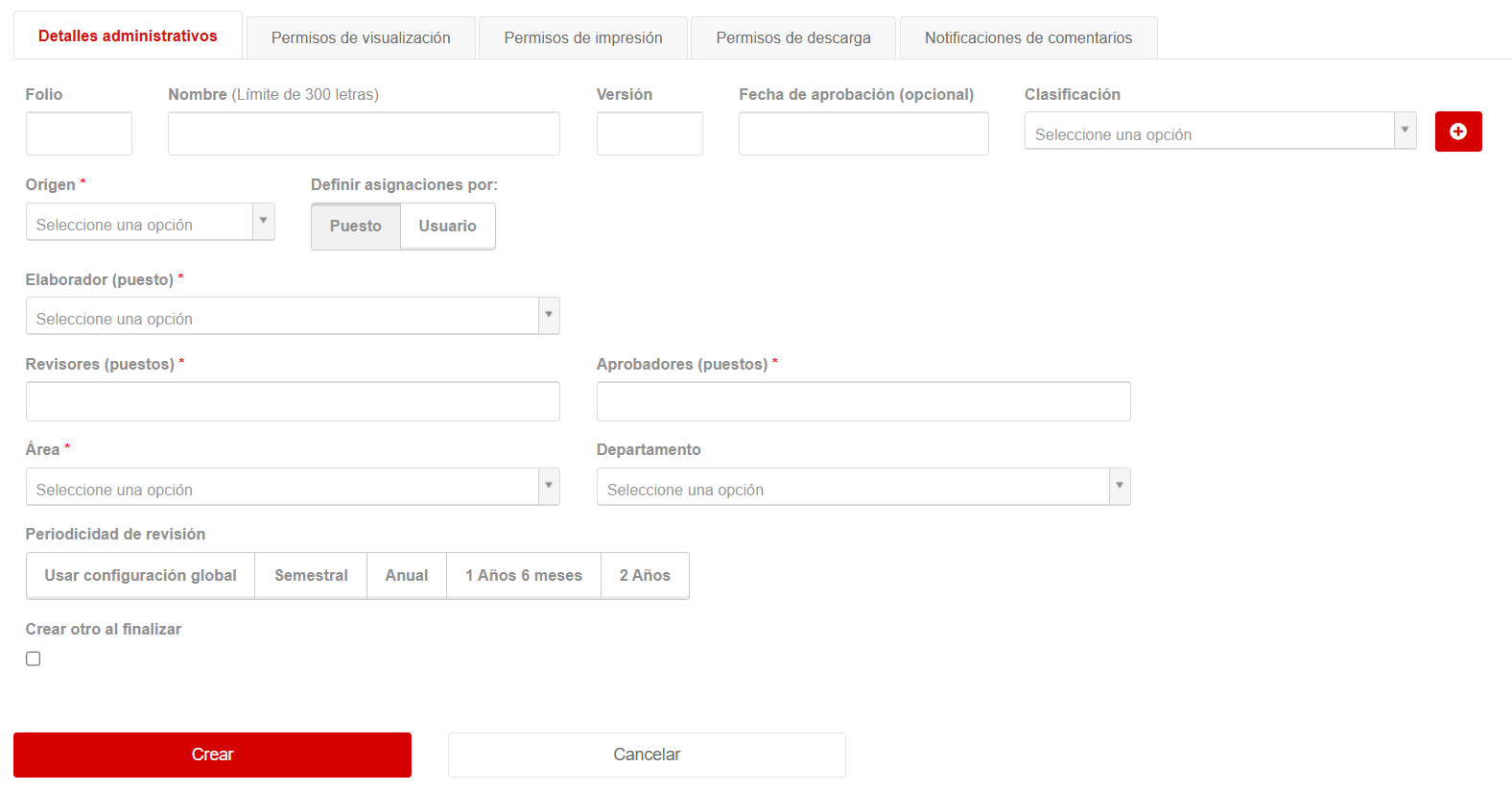1512x791 pixels.
Task: Select Puesto for assignment definition
Action: pos(355,227)
